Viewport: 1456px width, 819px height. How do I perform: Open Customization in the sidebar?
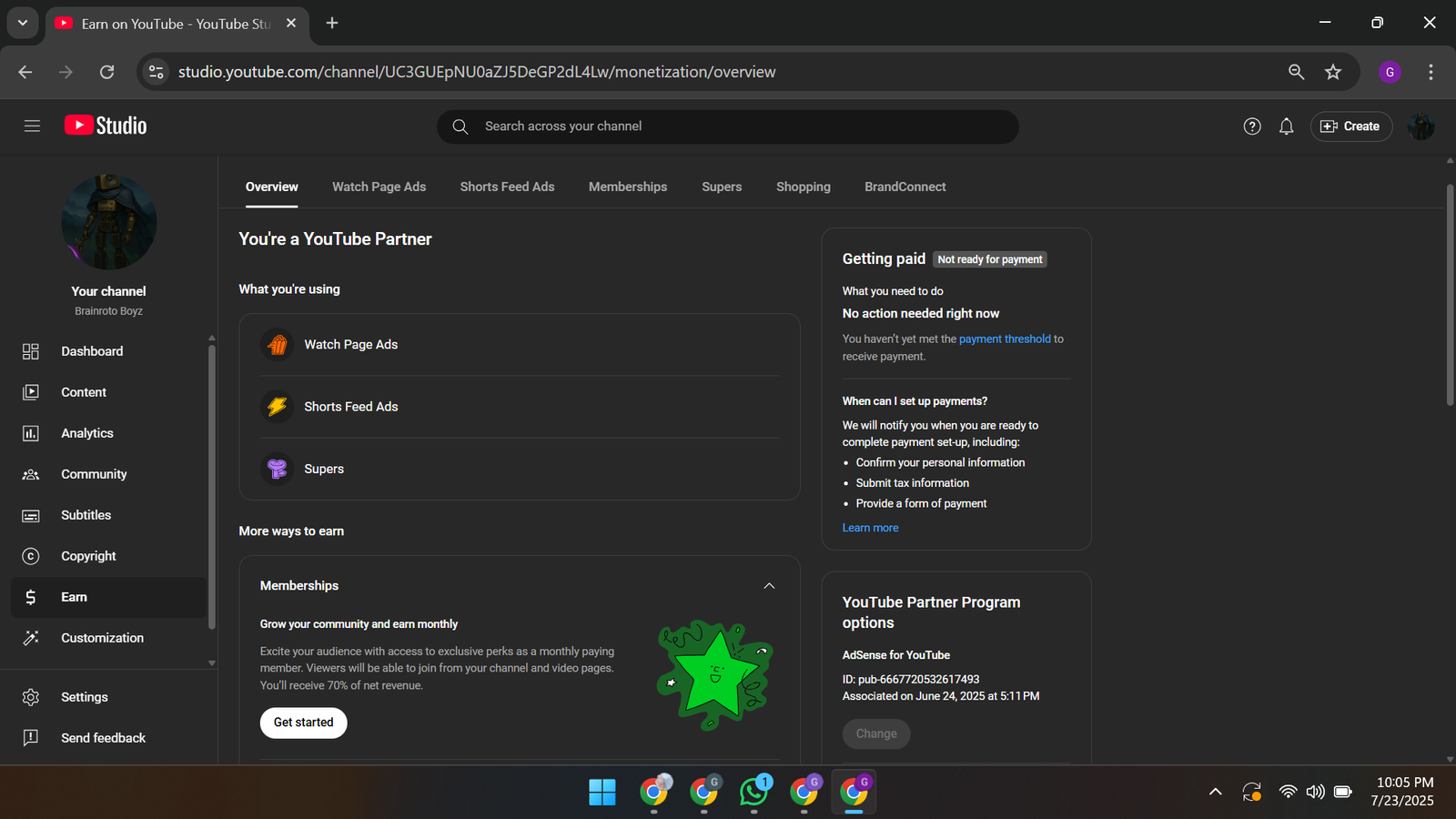coord(109,638)
